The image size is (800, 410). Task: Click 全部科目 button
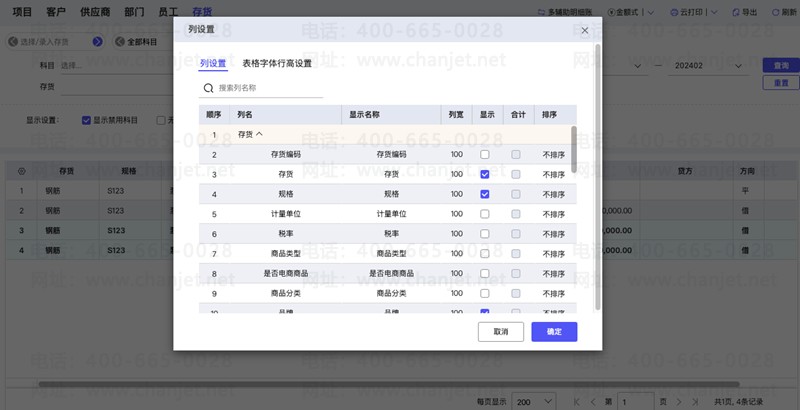[x=142, y=42]
